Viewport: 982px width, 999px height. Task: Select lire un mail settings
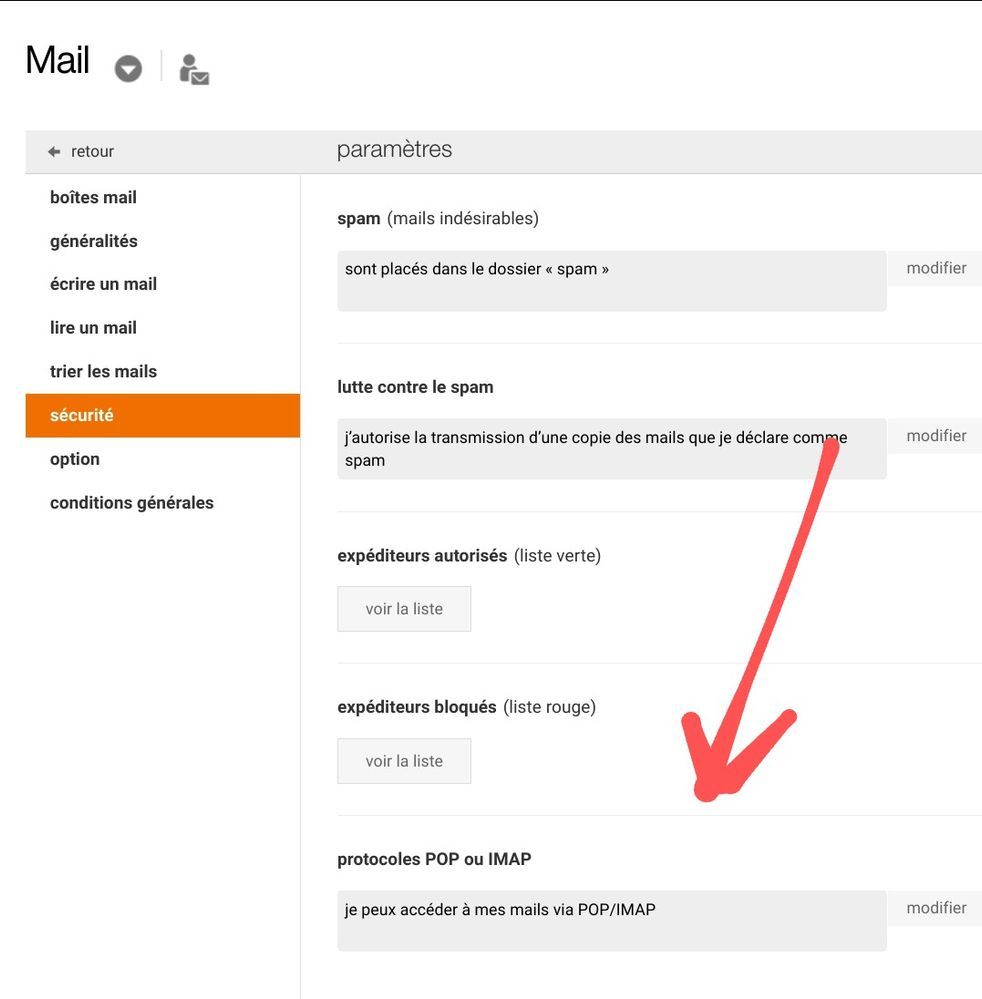point(92,325)
